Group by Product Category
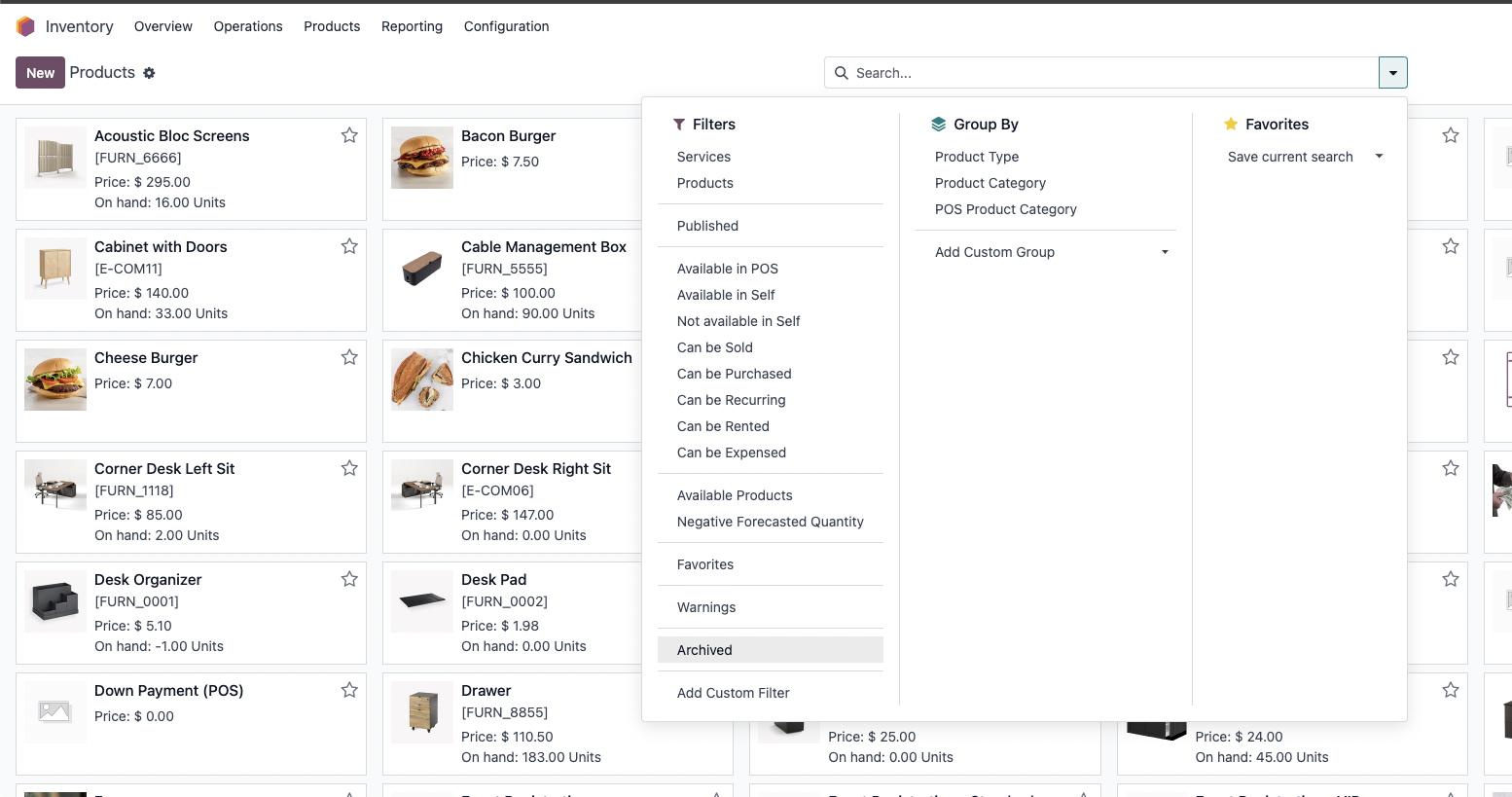 click(1046, 183)
